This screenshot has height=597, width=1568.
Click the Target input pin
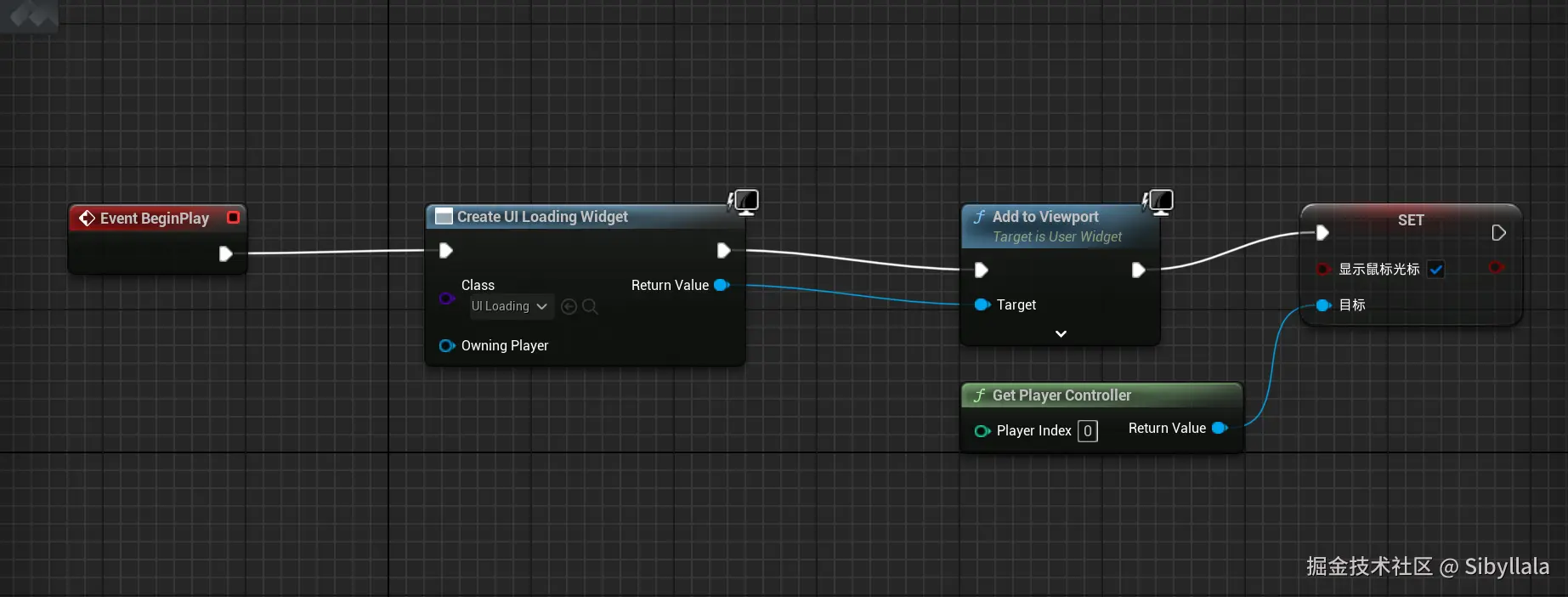pyautogui.click(x=982, y=304)
